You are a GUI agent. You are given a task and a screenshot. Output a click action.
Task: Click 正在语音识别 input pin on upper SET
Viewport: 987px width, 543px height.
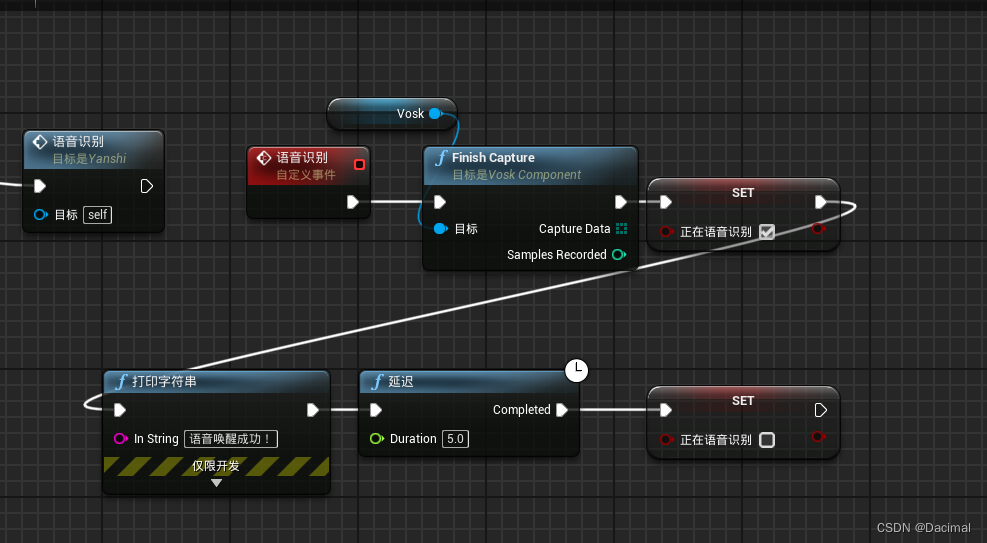[666, 232]
